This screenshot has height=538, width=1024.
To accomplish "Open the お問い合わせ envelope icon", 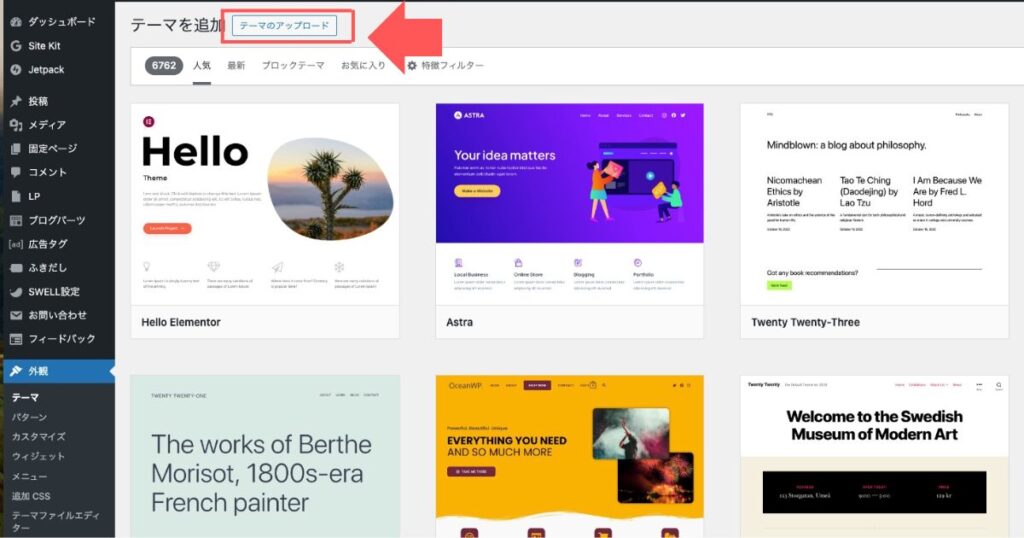I will pos(16,315).
